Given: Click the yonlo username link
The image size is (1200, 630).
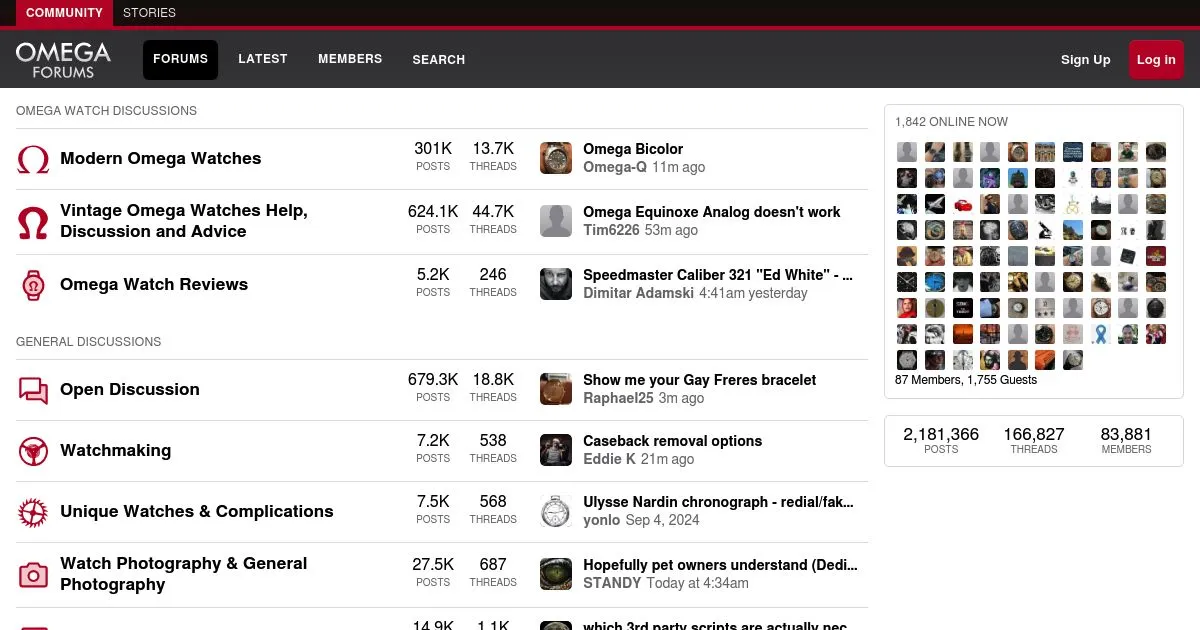Looking at the screenshot, I should pos(602,520).
